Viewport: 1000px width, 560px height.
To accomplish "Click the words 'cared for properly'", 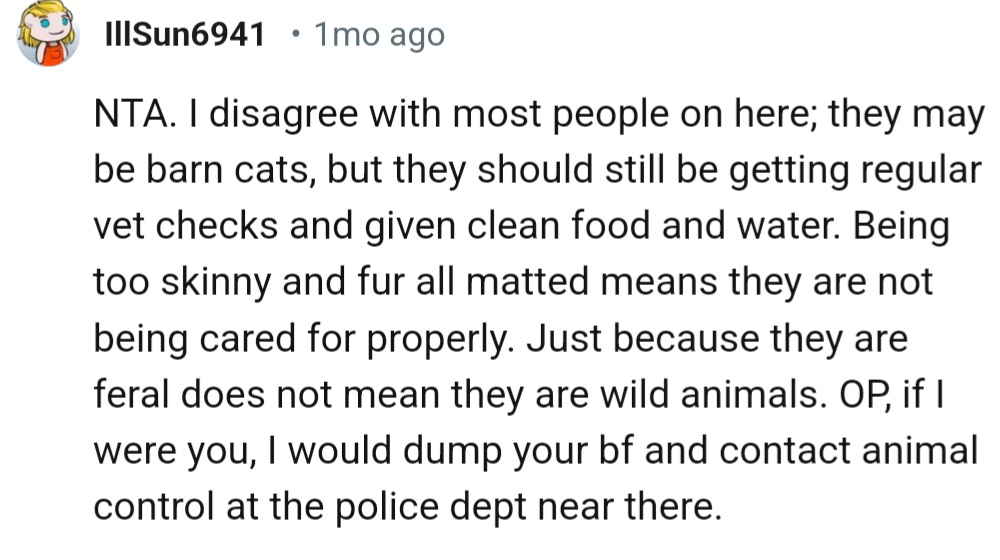I will pyautogui.click(x=357, y=339).
